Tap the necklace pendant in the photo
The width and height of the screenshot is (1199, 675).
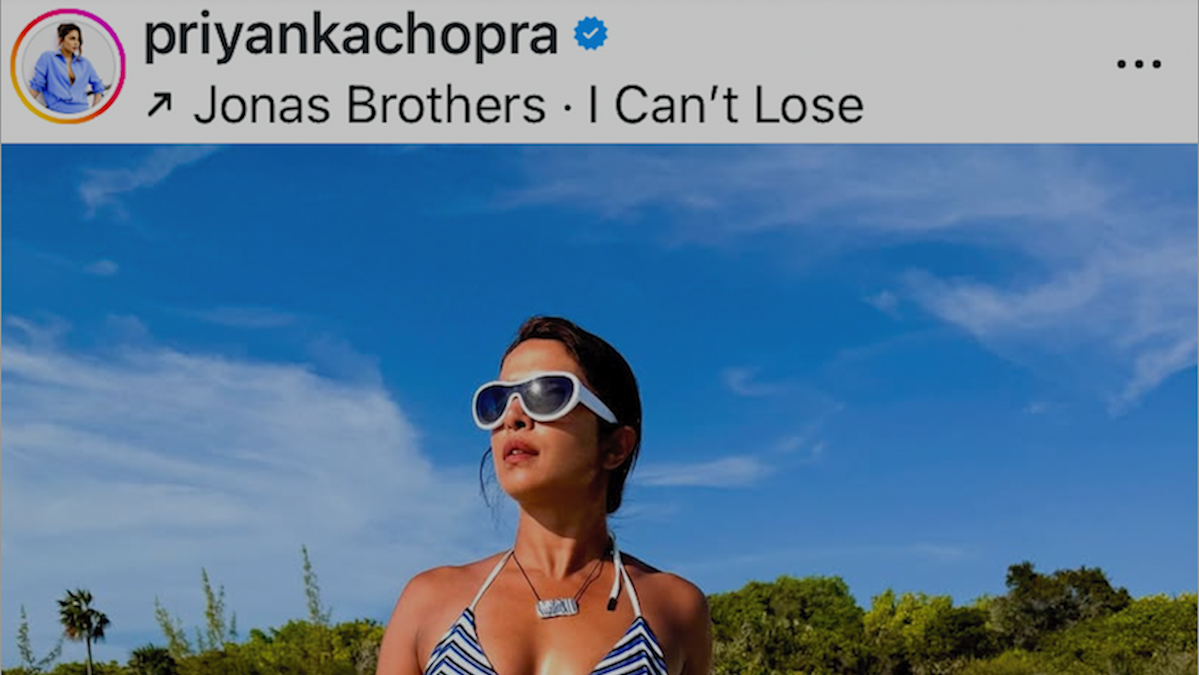(557, 608)
